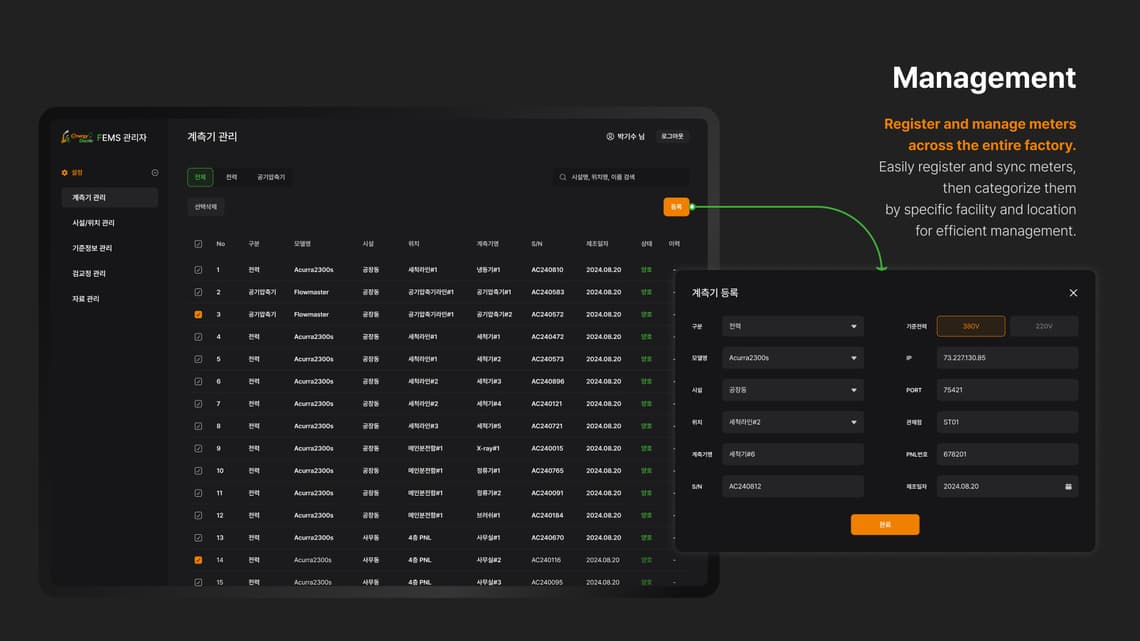This screenshot has width=1140, height=641.
Task: Open the 시설 dropdown showing 공장동
Action: coord(793,390)
